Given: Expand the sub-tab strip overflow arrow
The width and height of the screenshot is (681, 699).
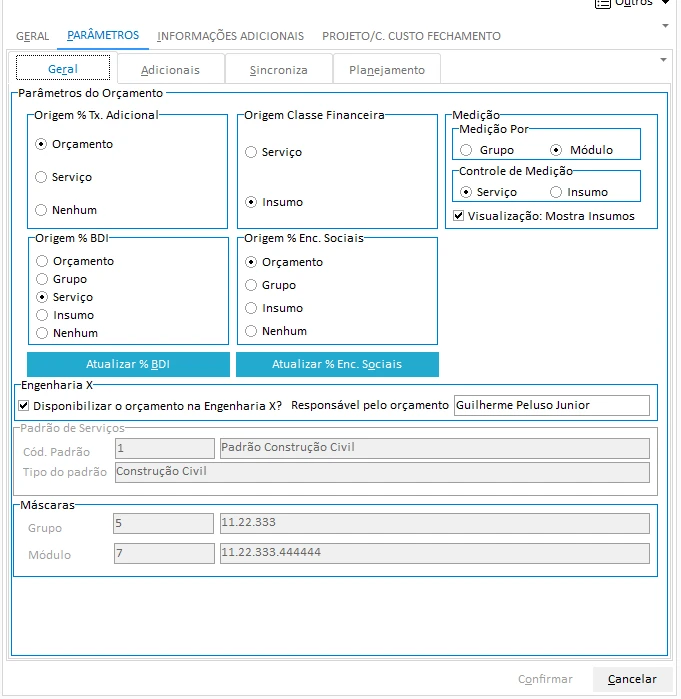Looking at the screenshot, I should click(664, 60).
